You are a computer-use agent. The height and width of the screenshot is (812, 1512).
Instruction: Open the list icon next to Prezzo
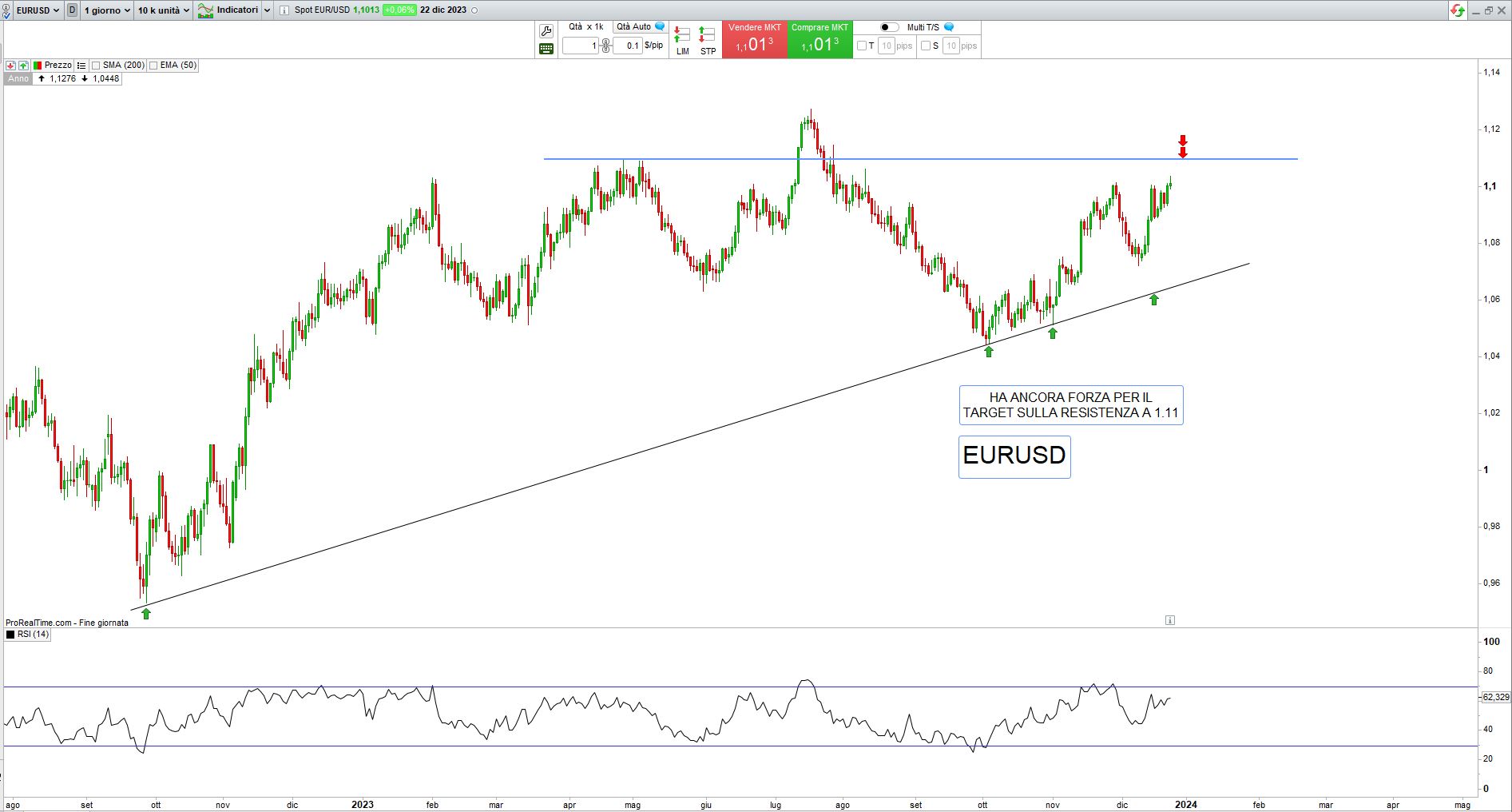[x=81, y=66]
